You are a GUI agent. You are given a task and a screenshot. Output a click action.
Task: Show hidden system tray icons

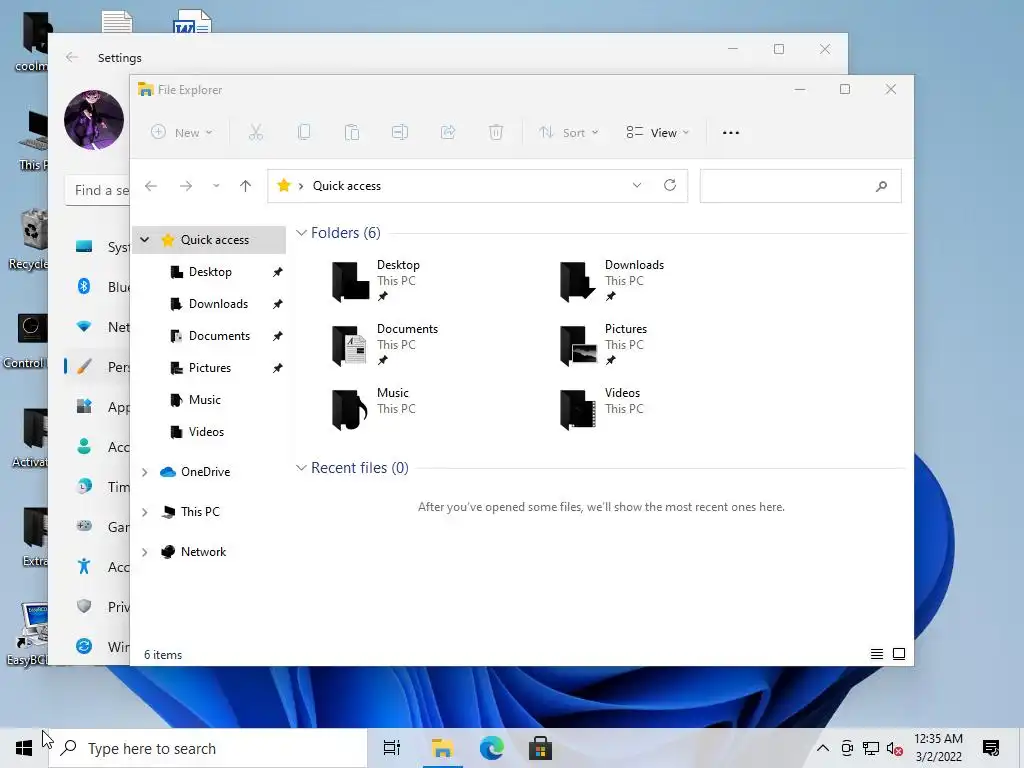(823, 748)
